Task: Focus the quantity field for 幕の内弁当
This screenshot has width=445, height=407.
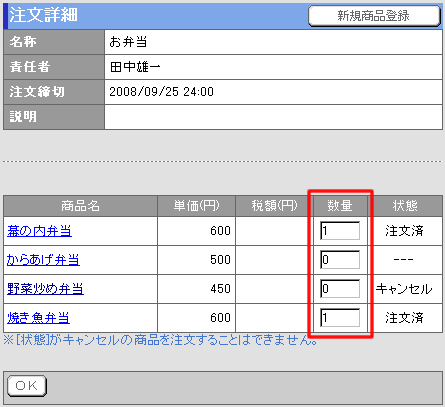Action: (340, 231)
